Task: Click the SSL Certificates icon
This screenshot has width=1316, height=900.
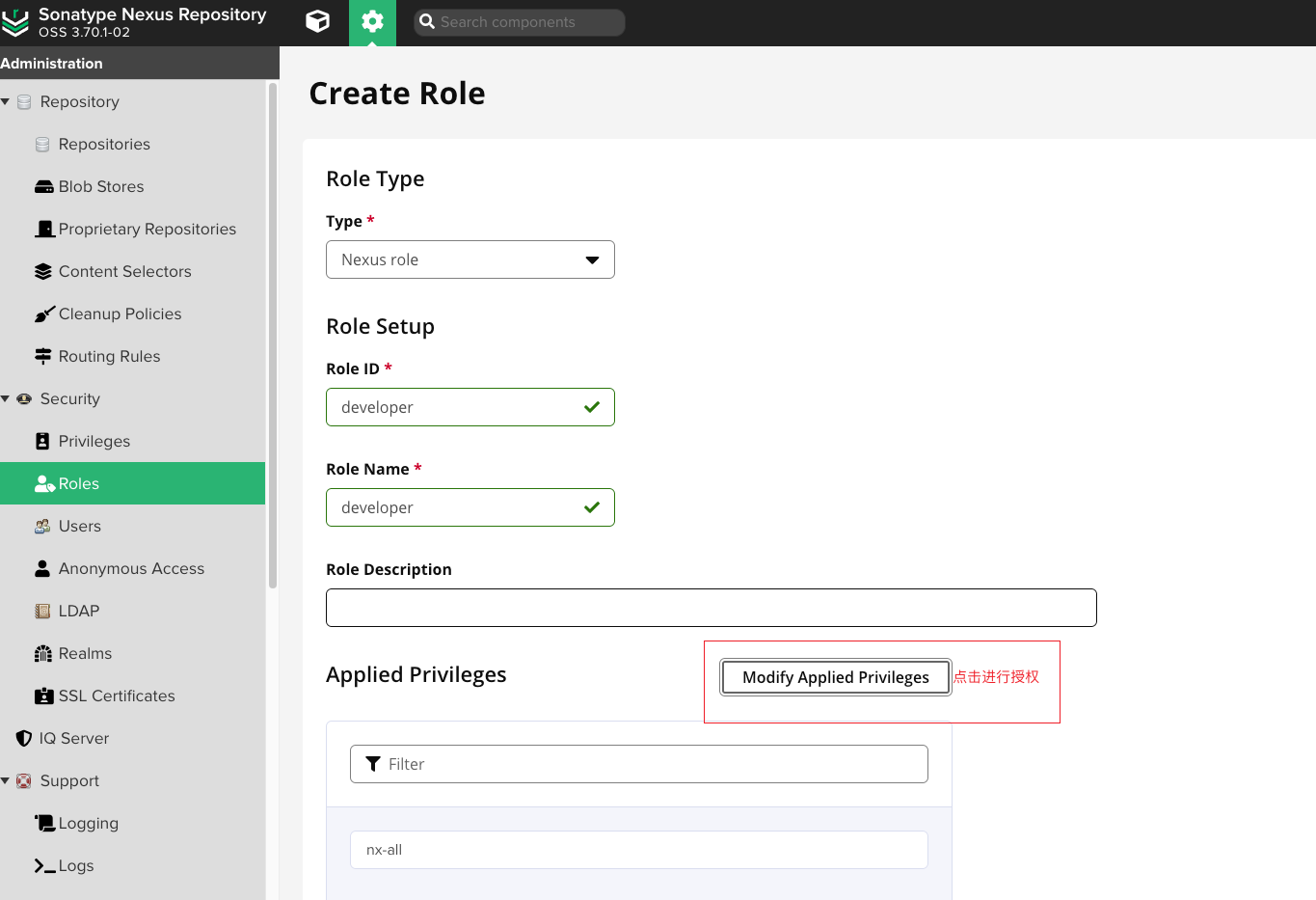Action: click(44, 695)
